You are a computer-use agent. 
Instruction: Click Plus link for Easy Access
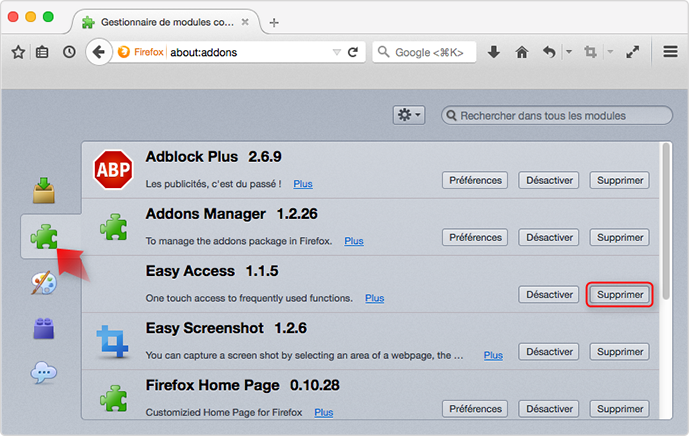click(x=374, y=298)
